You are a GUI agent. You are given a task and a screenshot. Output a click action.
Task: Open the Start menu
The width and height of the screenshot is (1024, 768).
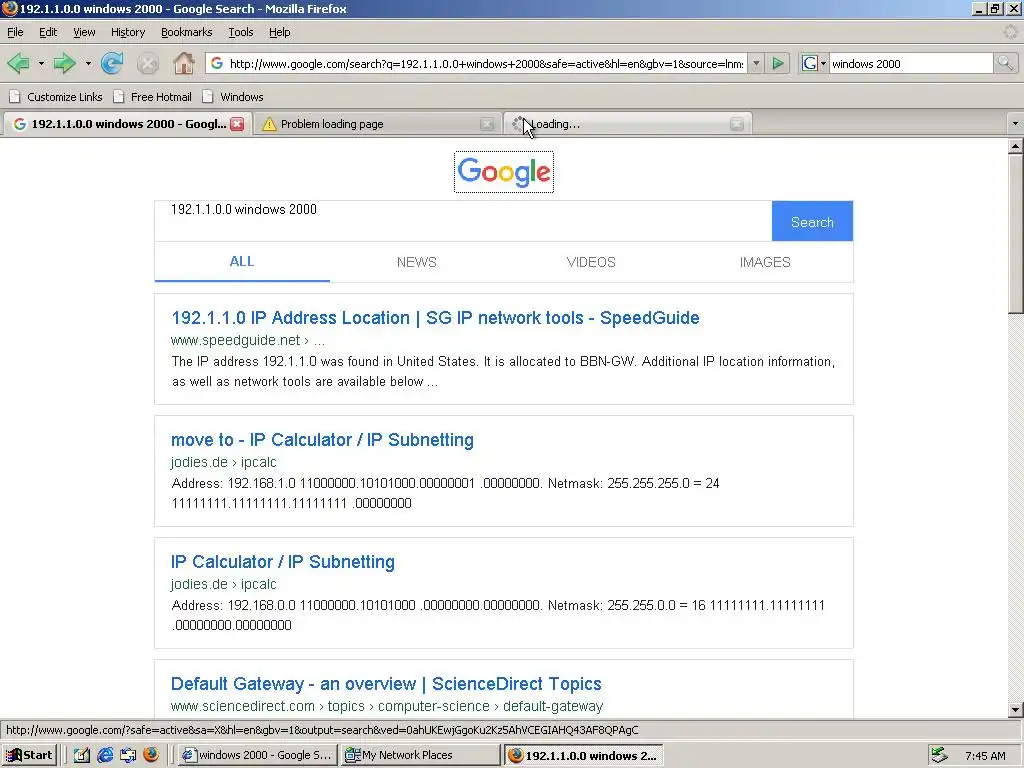coord(30,755)
